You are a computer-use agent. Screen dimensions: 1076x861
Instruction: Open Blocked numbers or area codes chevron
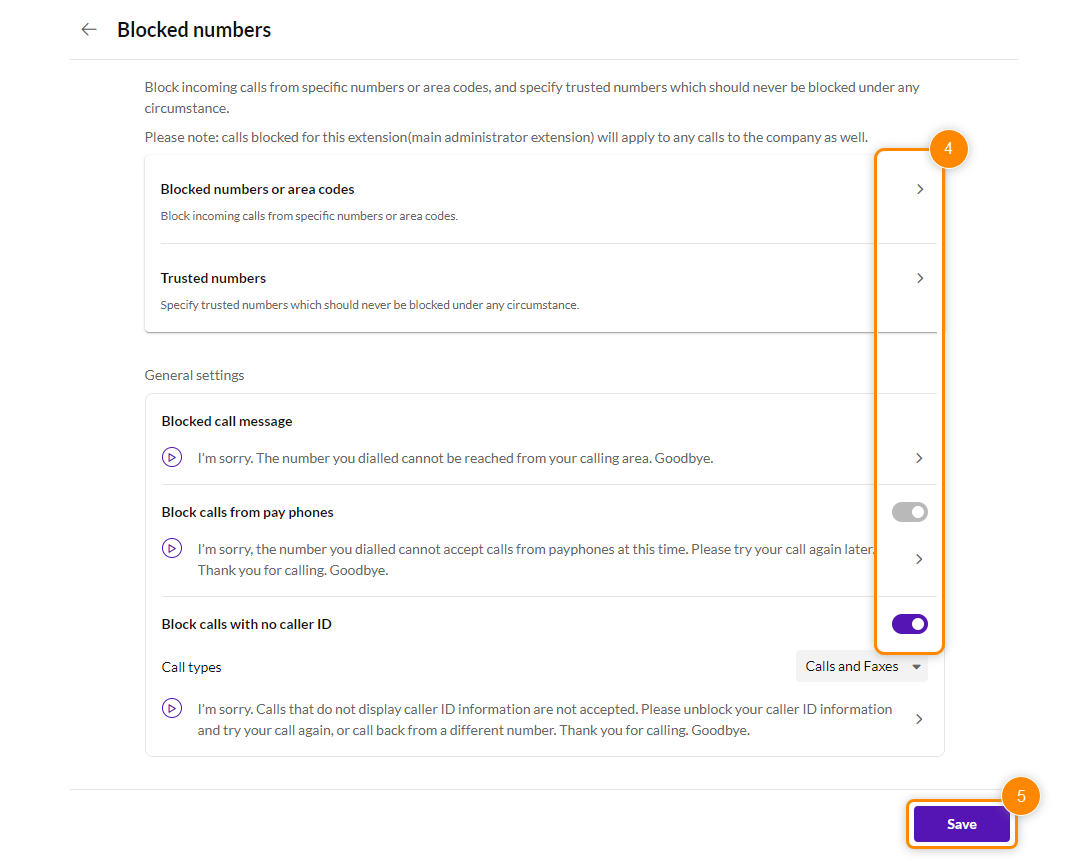[920, 189]
